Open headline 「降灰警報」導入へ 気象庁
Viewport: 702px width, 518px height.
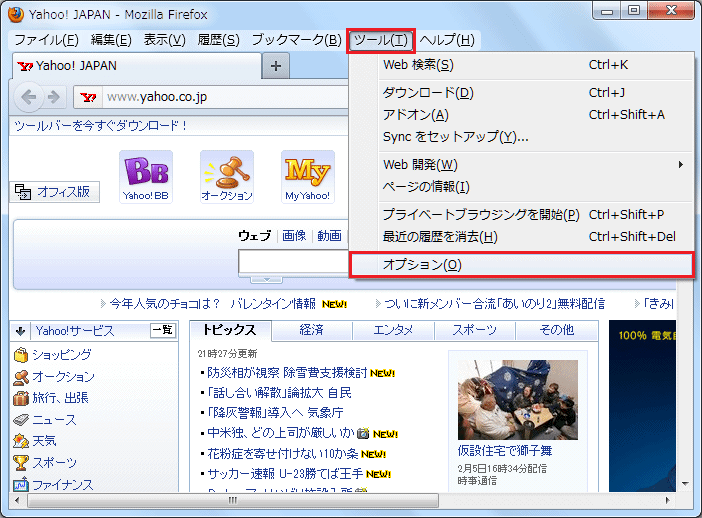(x=275, y=413)
